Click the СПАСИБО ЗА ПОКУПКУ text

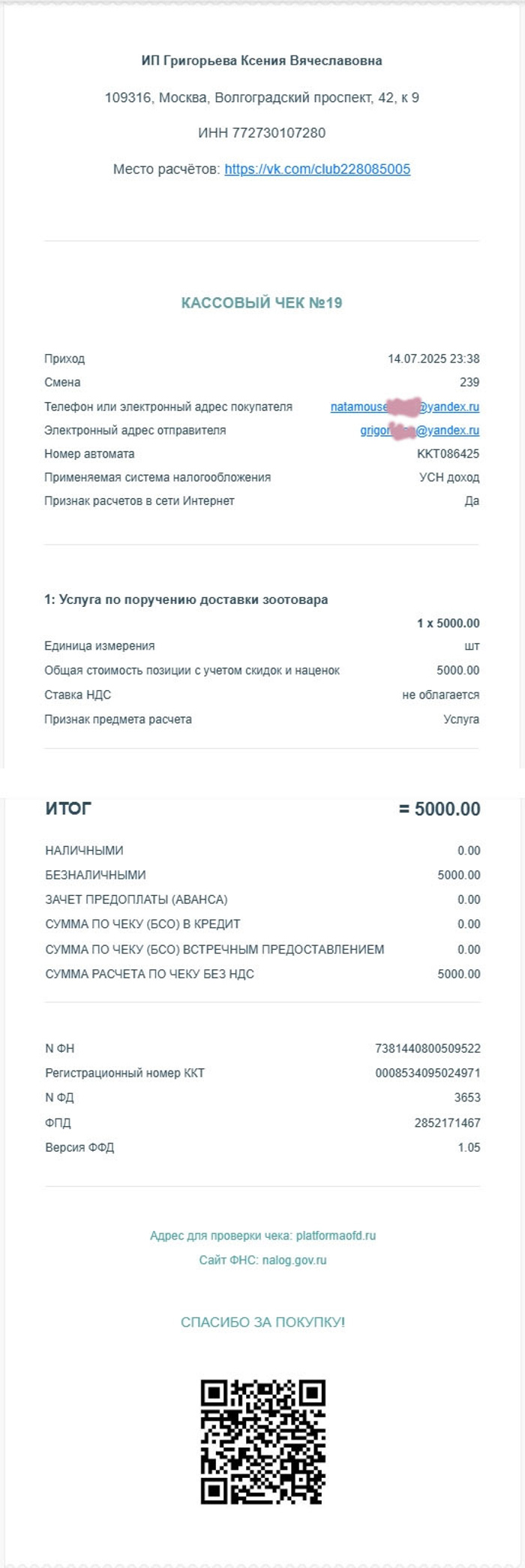tap(262, 1322)
